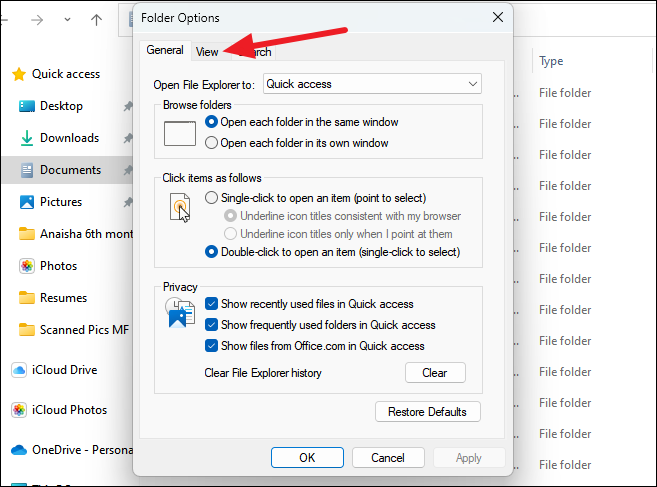Click the Downloads arrow icon

[x=27, y=138]
